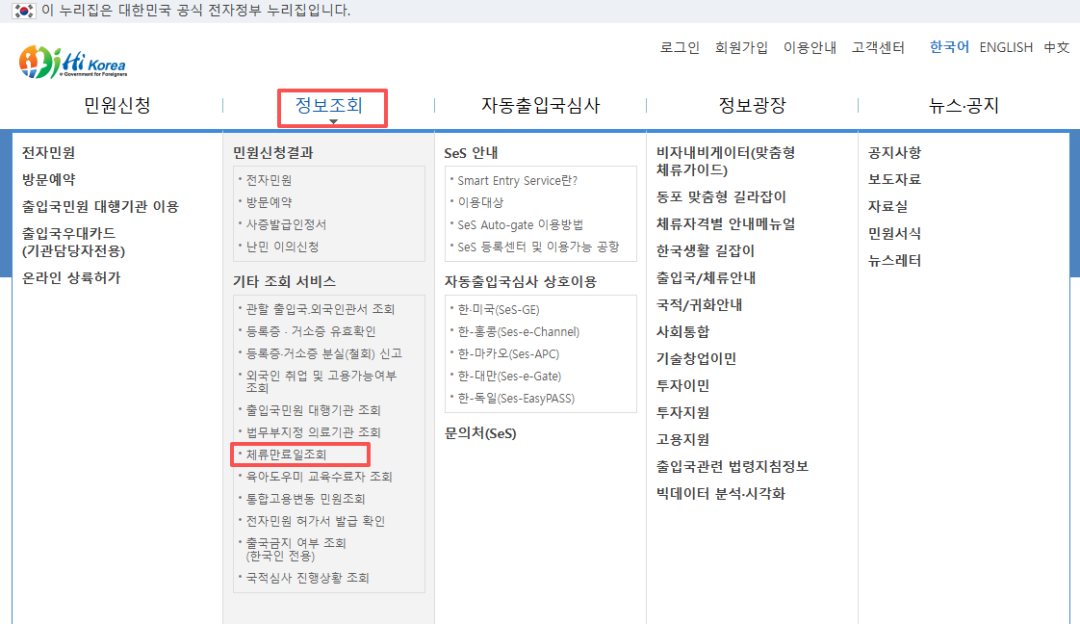Open 공지사항 under 뉴스·공지
Image resolution: width=1080 pixels, height=624 pixels.
tap(894, 152)
